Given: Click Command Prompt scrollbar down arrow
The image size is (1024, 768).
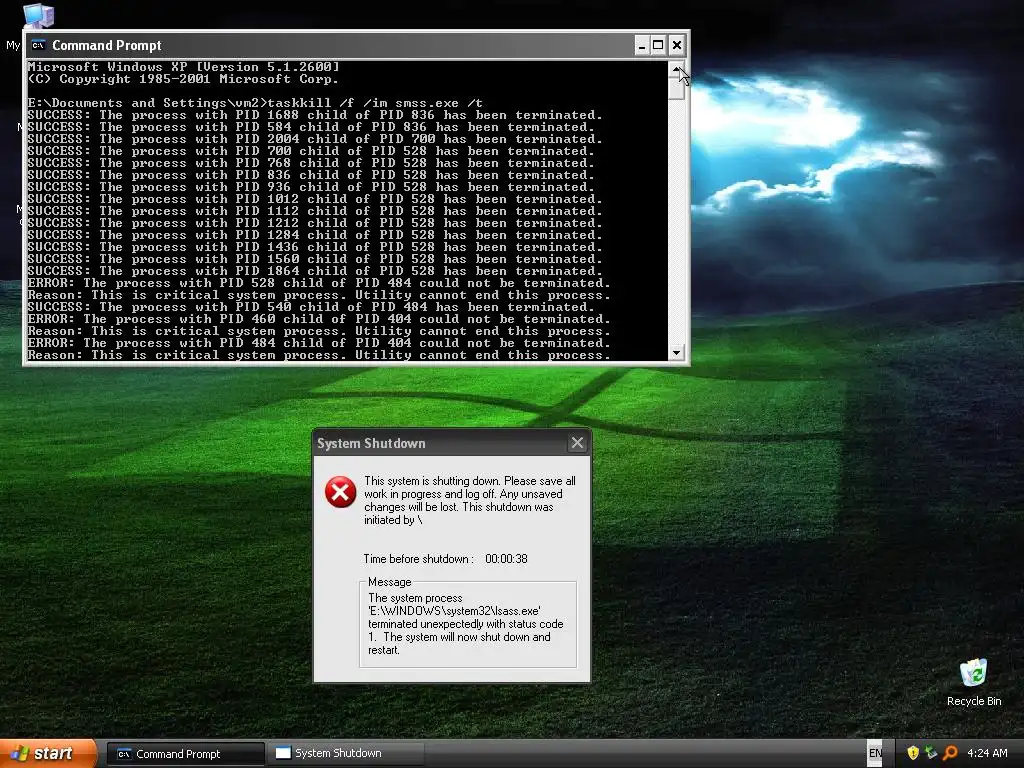Looking at the screenshot, I should tap(677, 353).
